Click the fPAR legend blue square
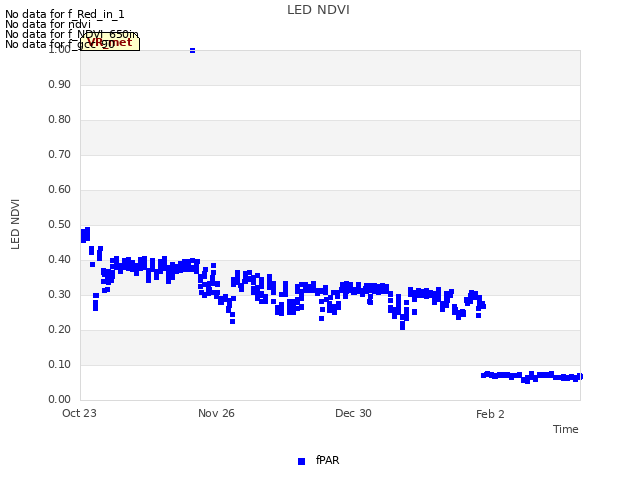This screenshot has width=640, height=480. click(301, 461)
